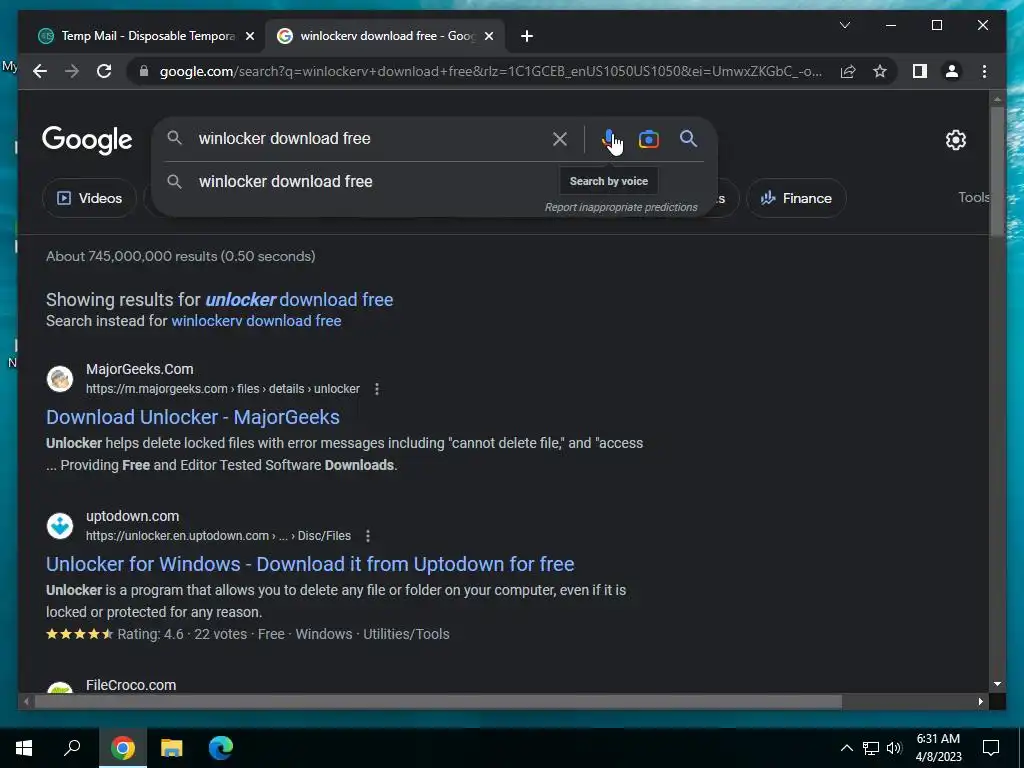Open uptodown.com result options menu
The height and width of the screenshot is (768, 1024).
(368, 536)
